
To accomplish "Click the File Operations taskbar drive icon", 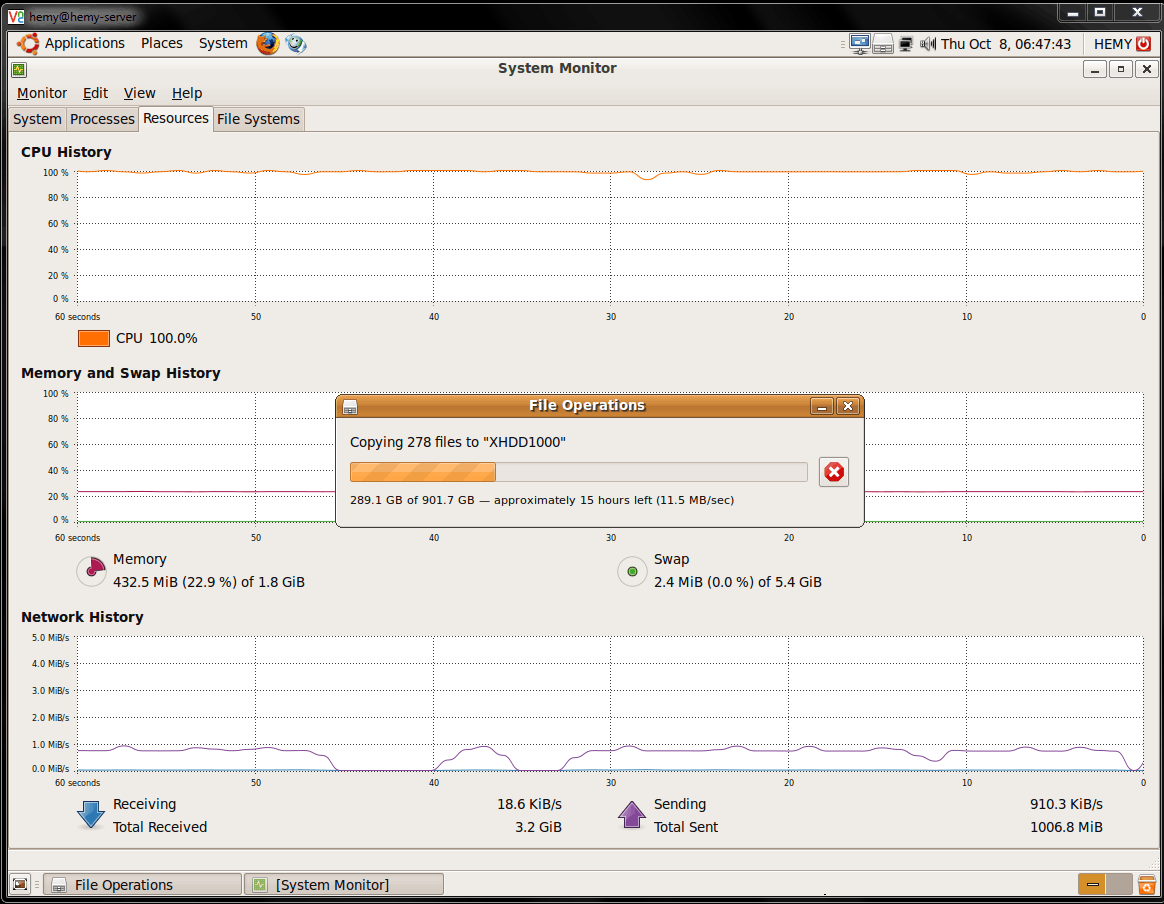I will point(59,885).
